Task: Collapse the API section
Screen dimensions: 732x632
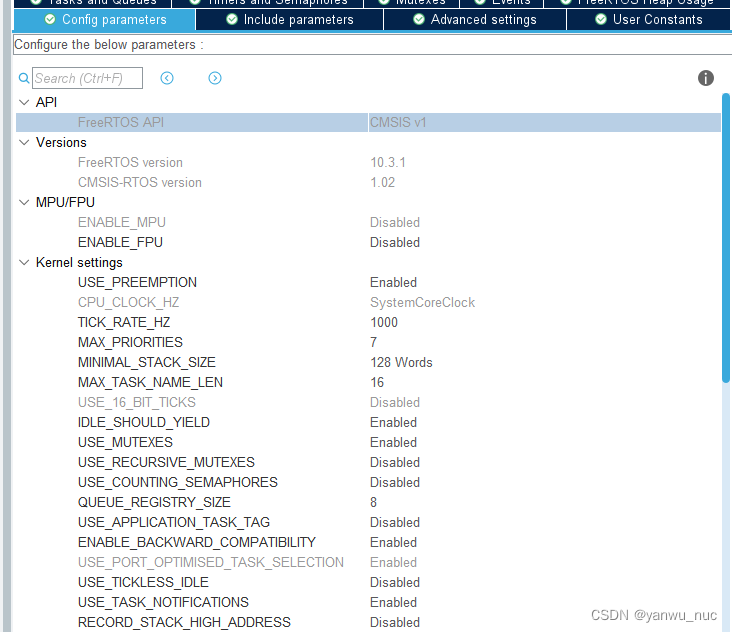Action: pos(24,102)
